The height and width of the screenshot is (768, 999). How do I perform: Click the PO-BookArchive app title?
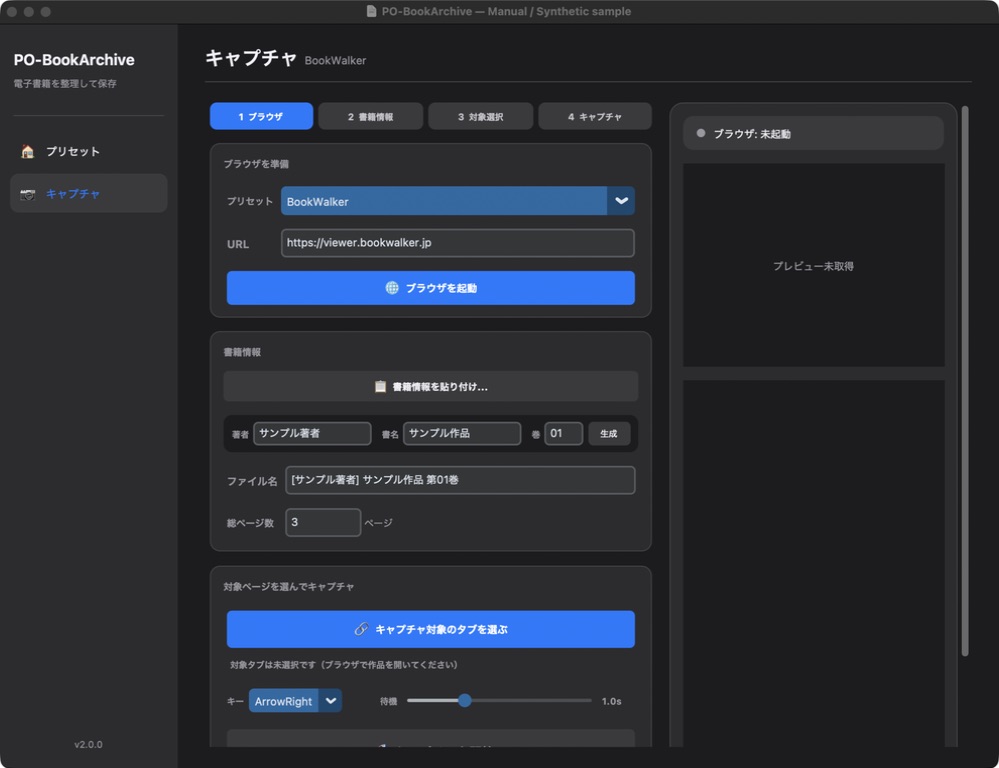pyautogui.click(x=74, y=60)
